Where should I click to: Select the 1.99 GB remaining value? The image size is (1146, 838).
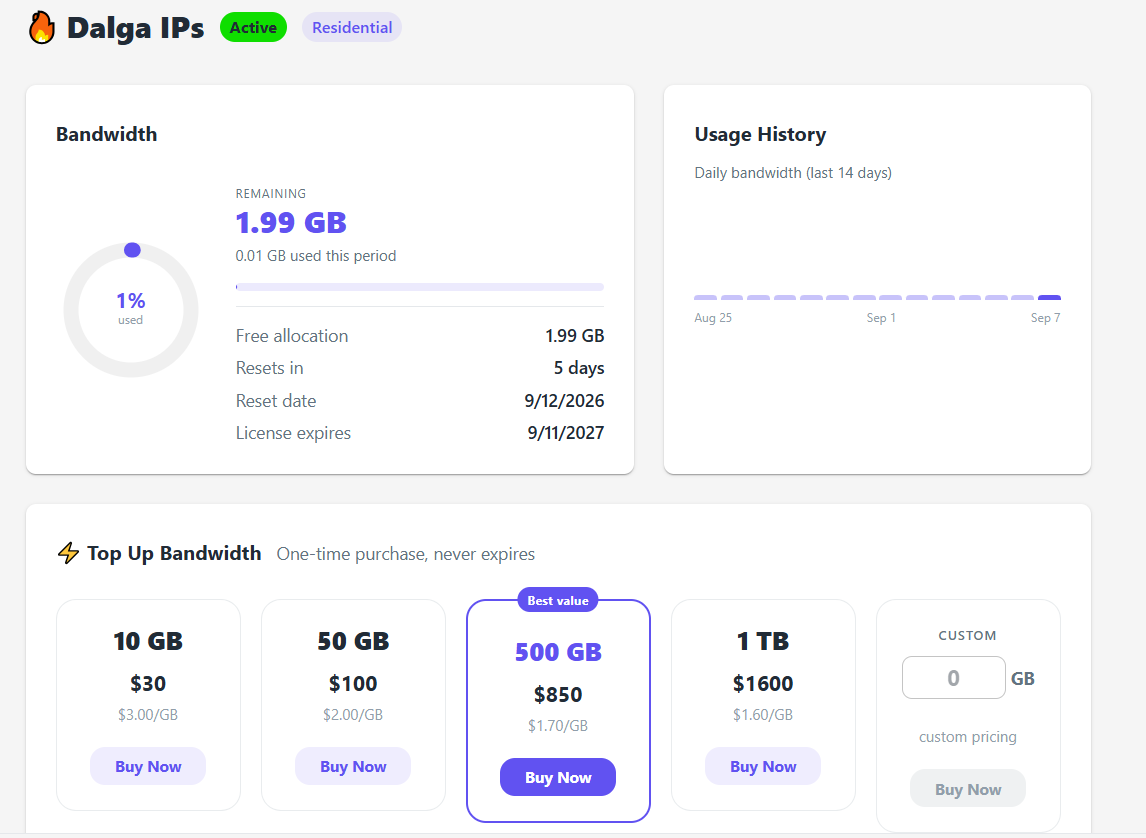click(291, 222)
